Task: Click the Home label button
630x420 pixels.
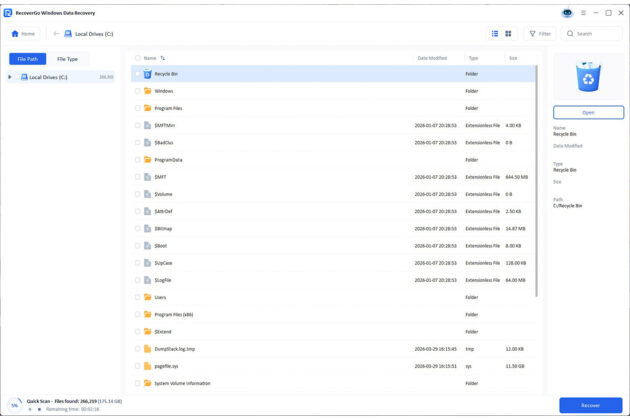Action: 23,34
